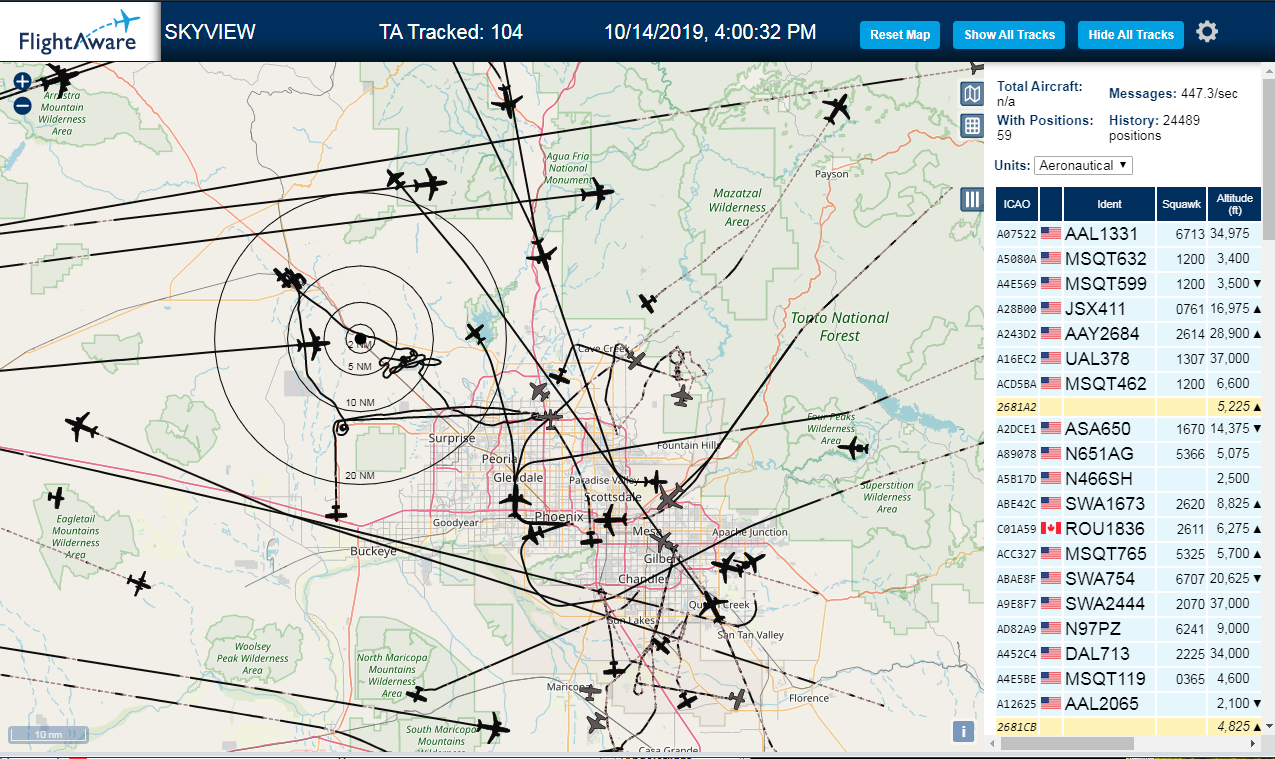
Task: Select the SWA2444 aircraft row
Action: pyautogui.click(x=1129, y=603)
